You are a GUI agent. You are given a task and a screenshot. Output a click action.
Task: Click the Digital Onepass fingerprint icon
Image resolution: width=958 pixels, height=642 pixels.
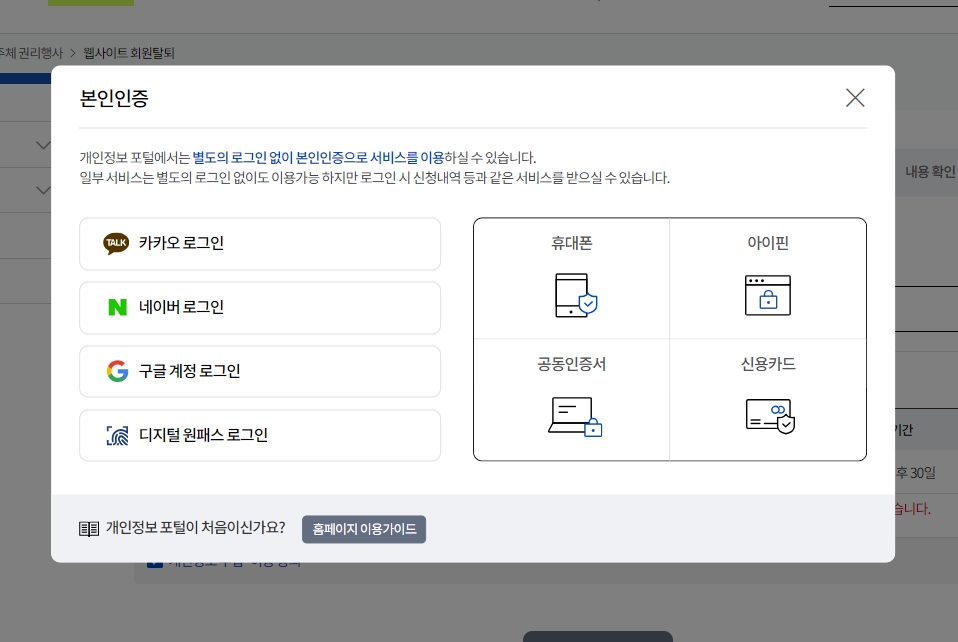(117, 436)
